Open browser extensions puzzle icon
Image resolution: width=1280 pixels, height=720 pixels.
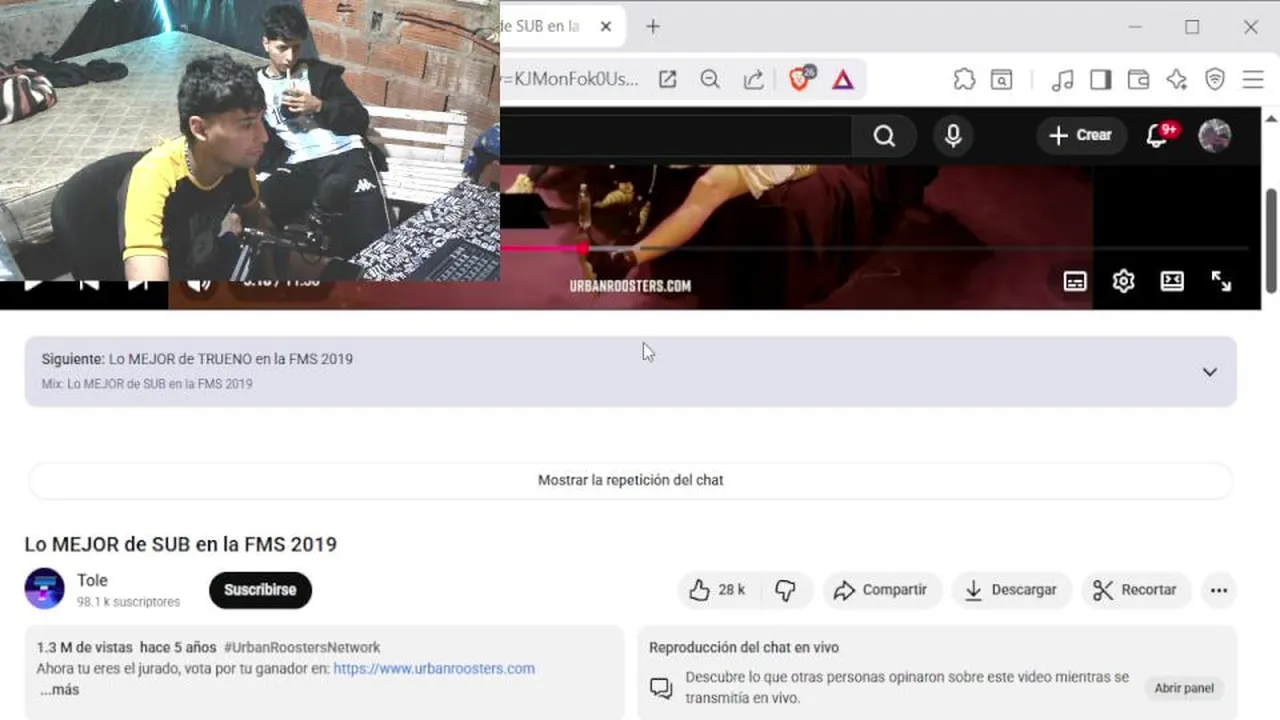[x=964, y=79]
